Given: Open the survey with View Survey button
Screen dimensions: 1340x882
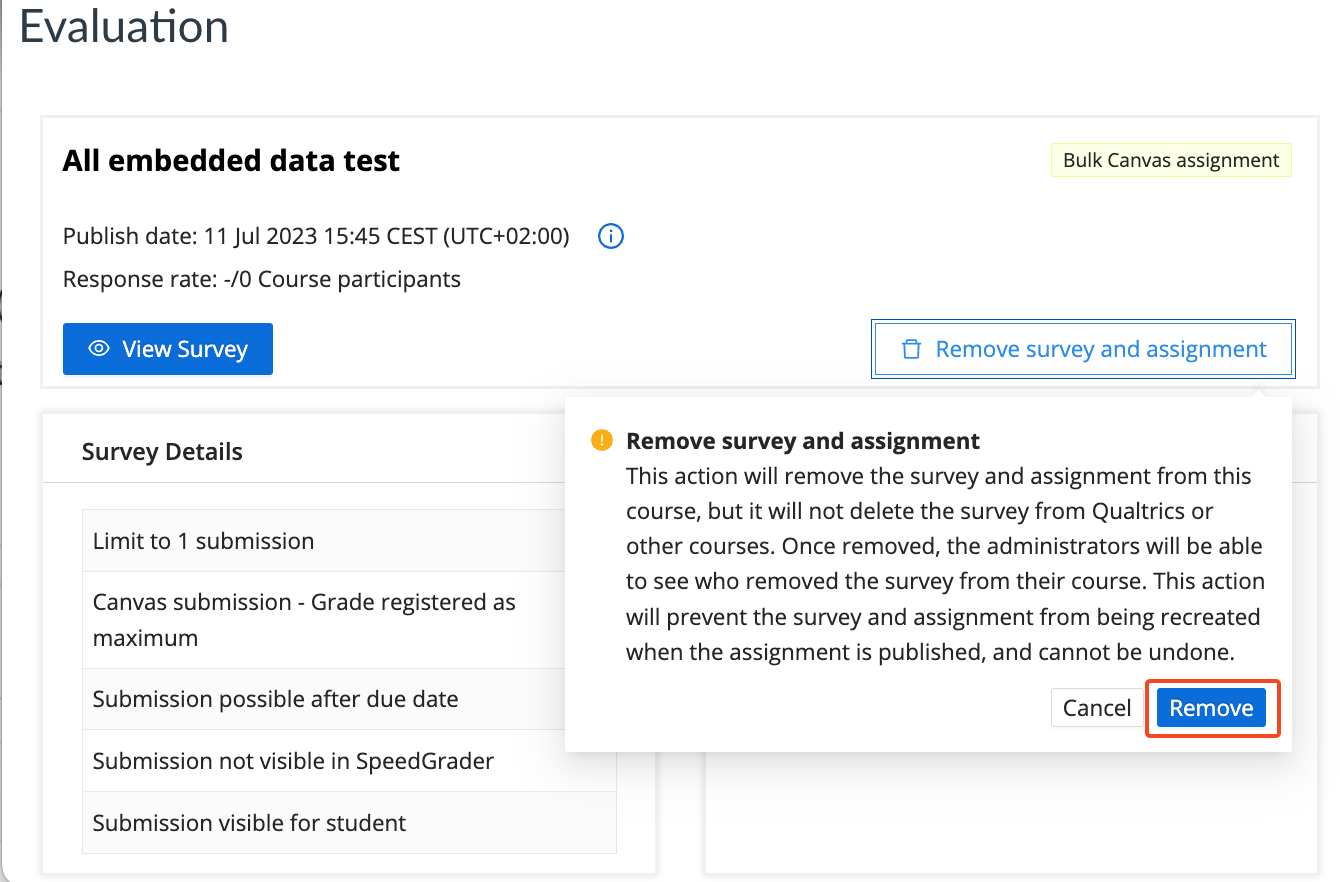Looking at the screenshot, I should click(168, 349).
